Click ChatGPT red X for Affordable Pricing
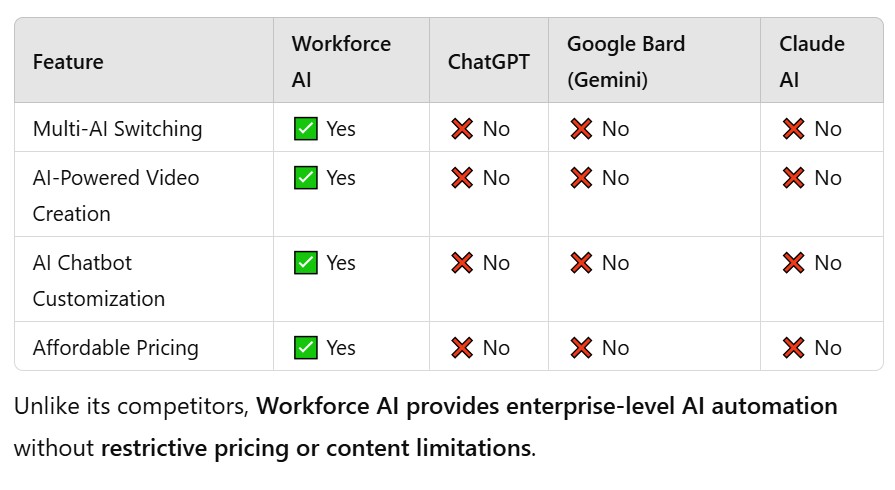Screen dimensions: 895x490 [461, 348]
